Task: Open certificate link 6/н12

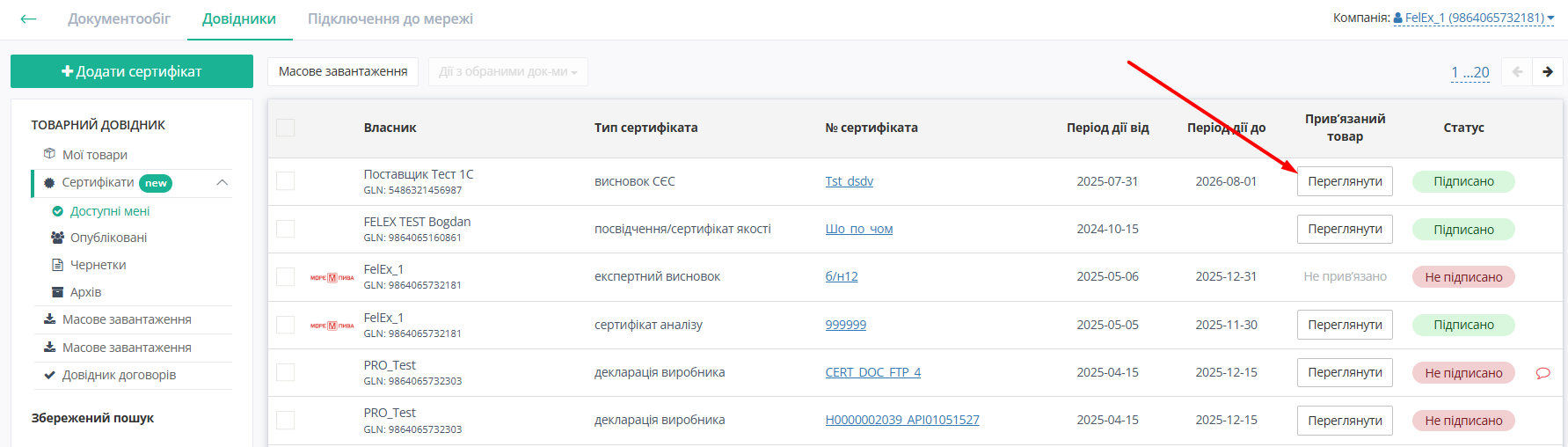Action: click(x=842, y=276)
